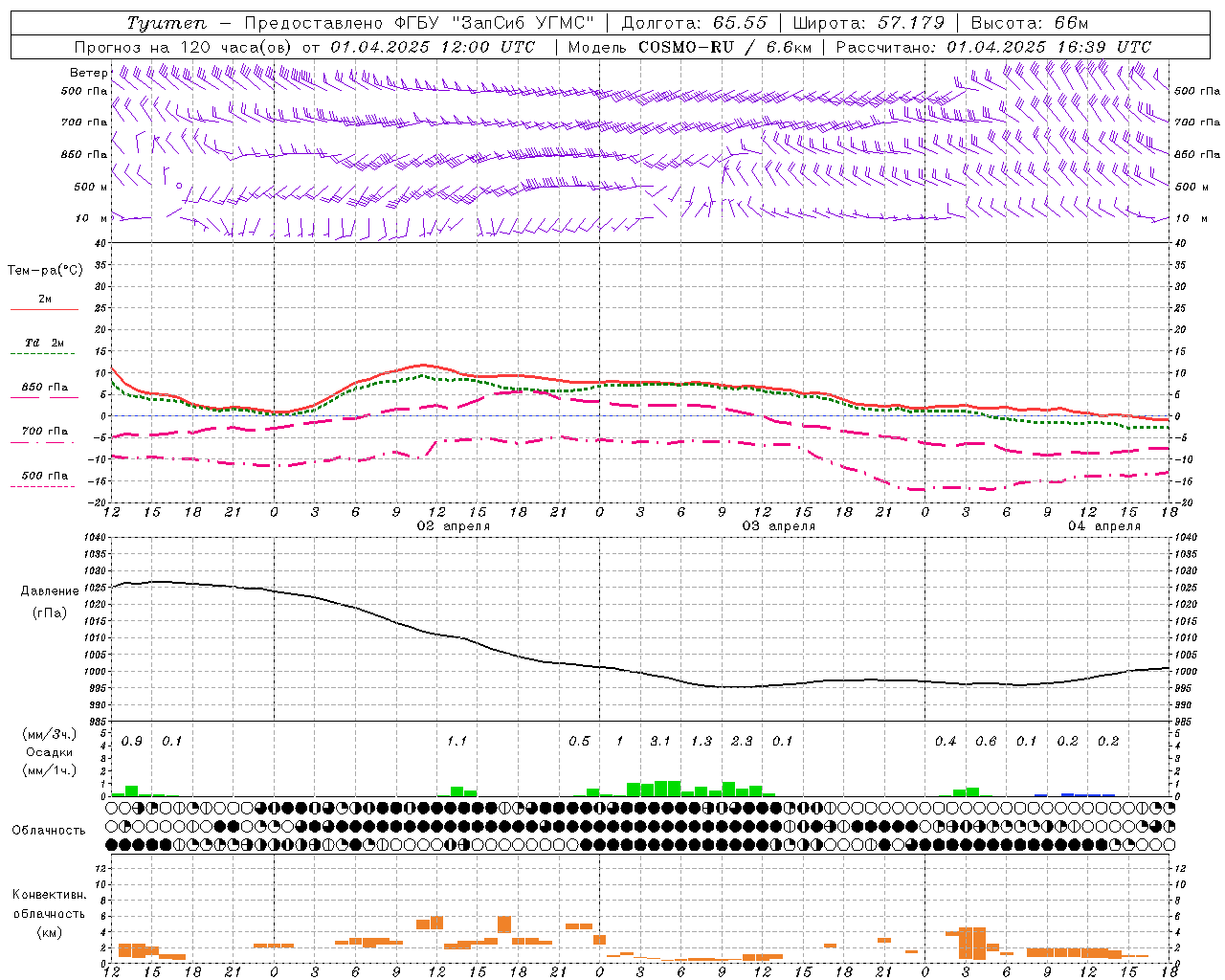Click the "(мм/3ч.)" precipitation unit label
Viewport: 1225px width, 980px height.
[50, 734]
